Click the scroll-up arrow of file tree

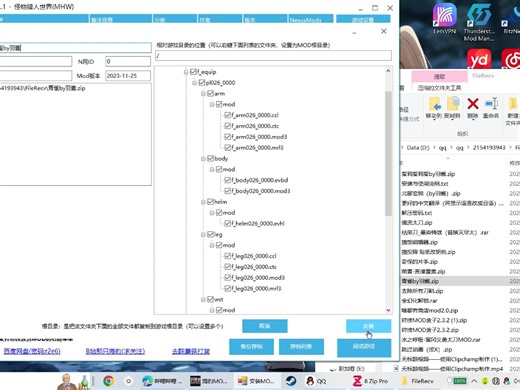click(x=388, y=71)
